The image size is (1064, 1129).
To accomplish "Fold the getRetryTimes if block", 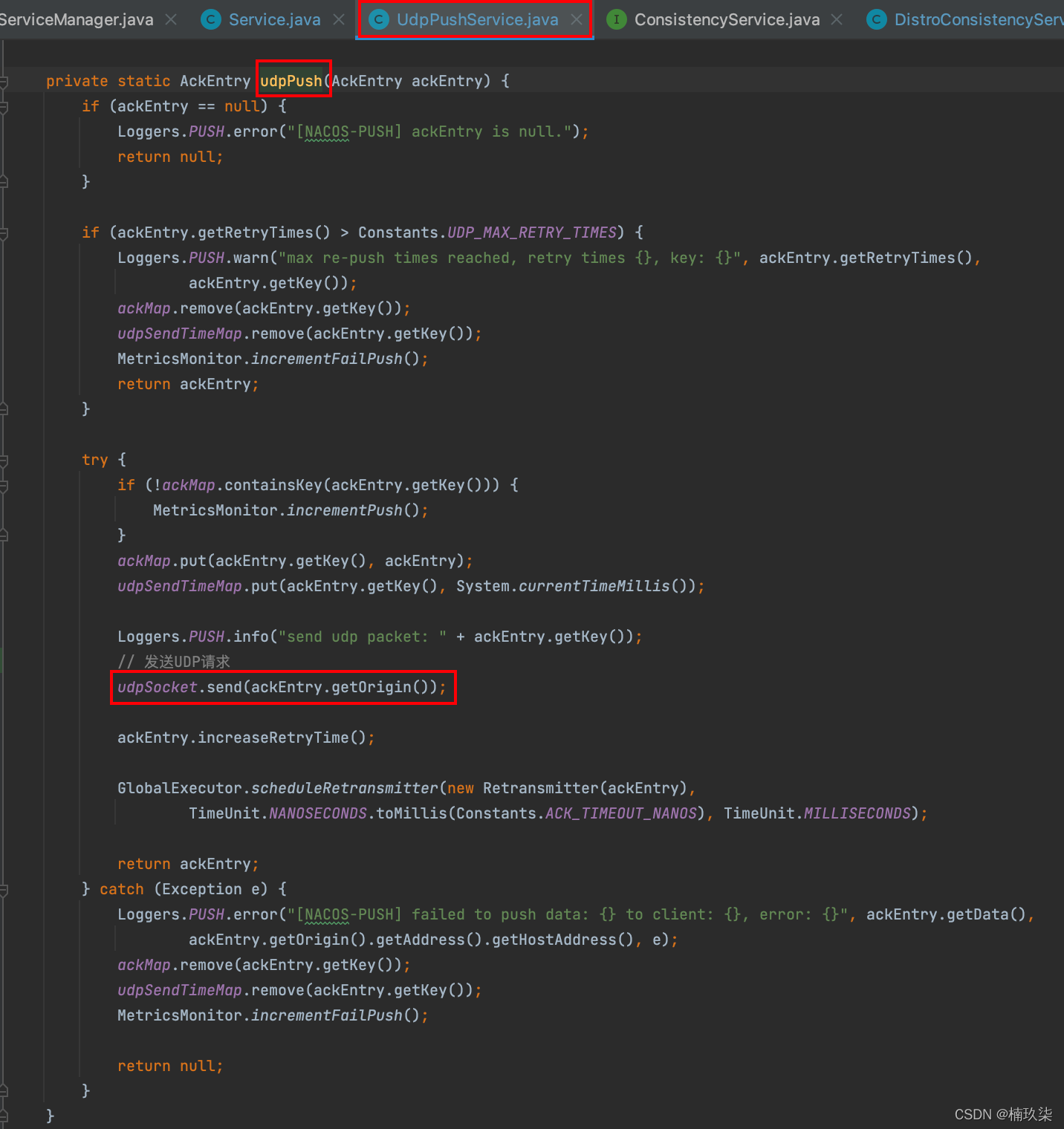I will tap(4, 233).
